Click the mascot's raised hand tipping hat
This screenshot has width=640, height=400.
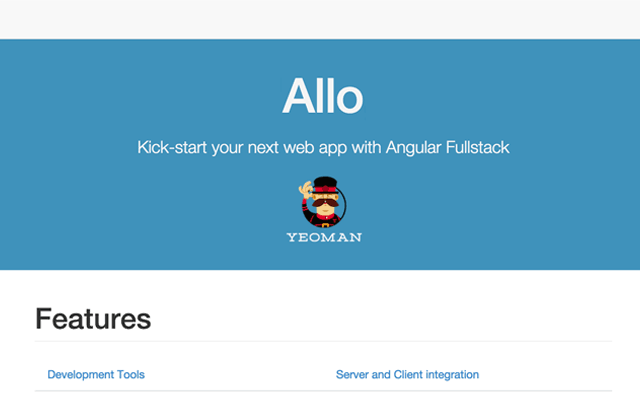pyautogui.click(x=305, y=190)
